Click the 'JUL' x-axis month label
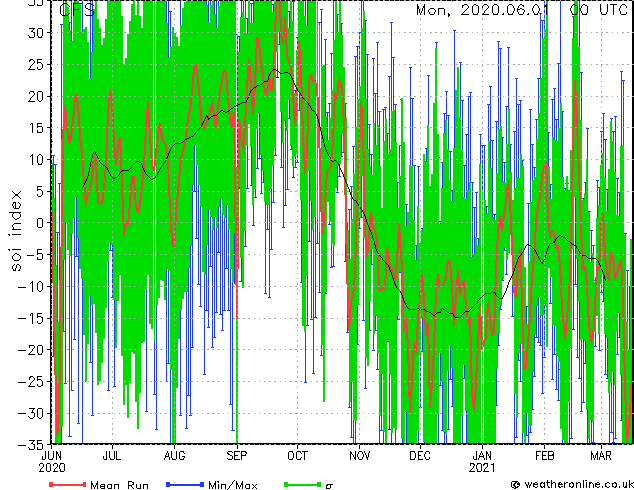634x490 pixels. pyautogui.click(x=112, y=456)
